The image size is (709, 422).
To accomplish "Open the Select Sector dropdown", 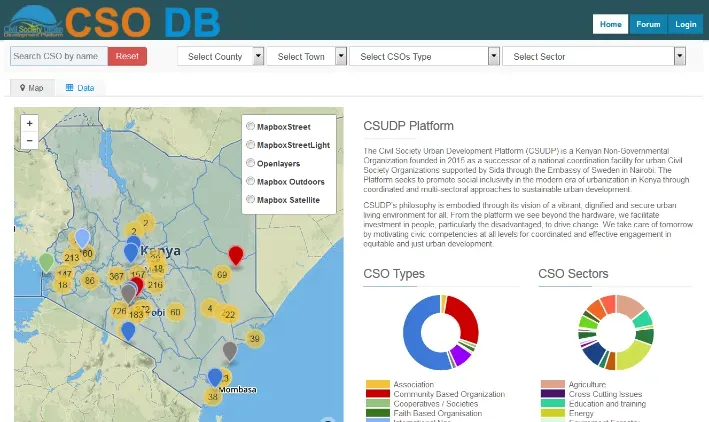I will coord(594,57).
